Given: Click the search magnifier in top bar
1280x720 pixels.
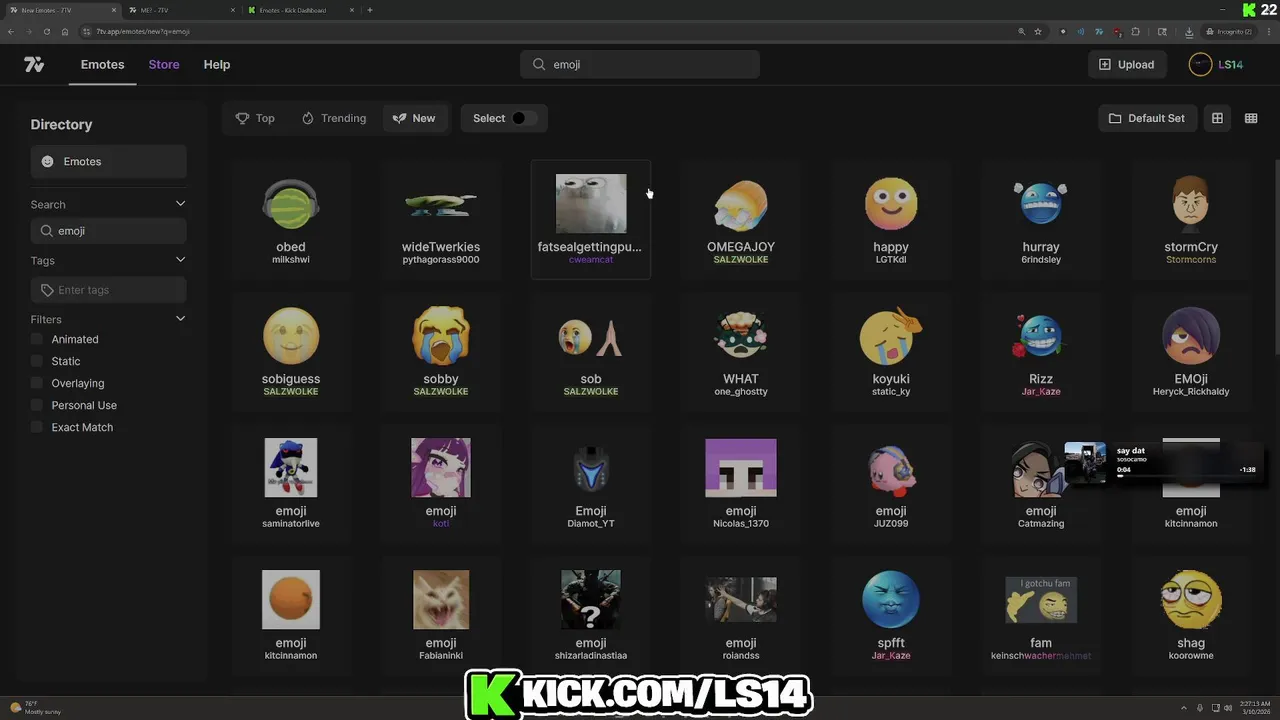Looking at the screenshot, I should [x=539, y=64].
